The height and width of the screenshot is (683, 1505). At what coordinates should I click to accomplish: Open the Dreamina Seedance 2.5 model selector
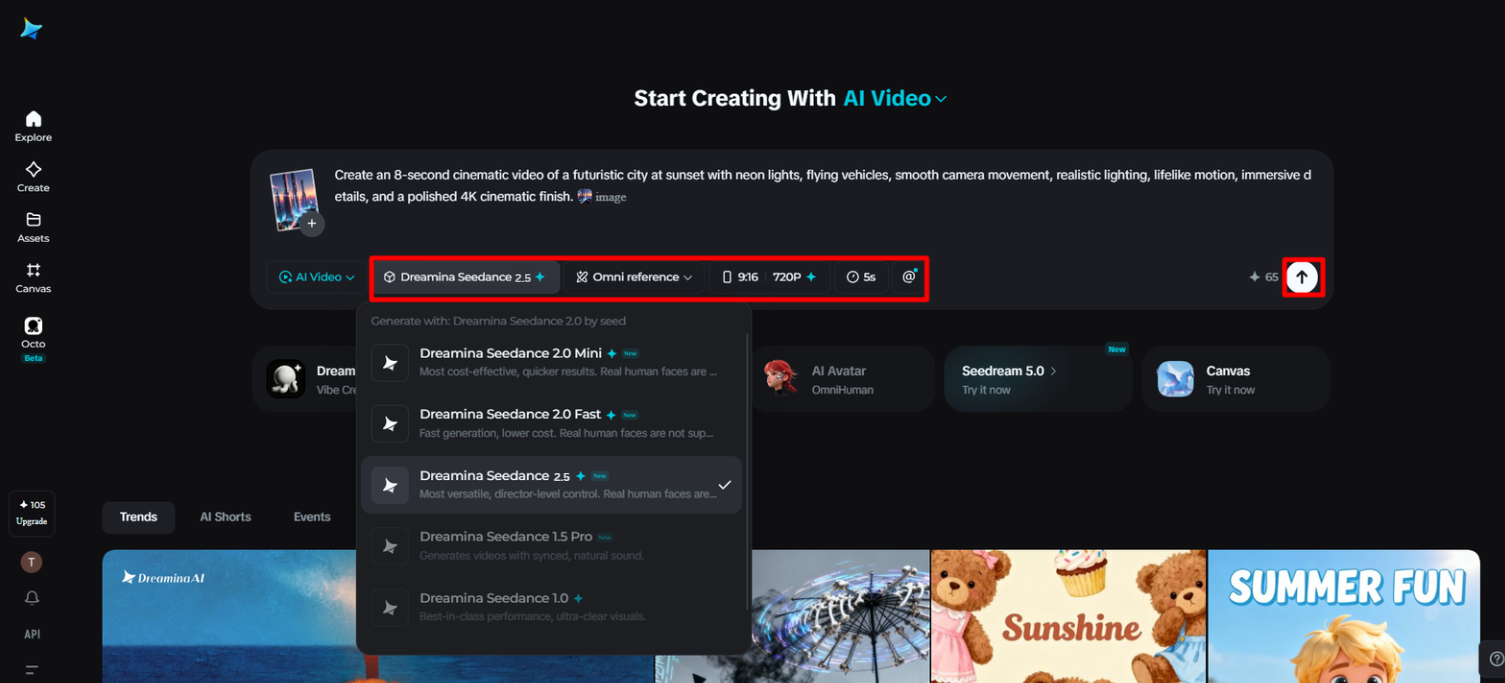(465, 277)
